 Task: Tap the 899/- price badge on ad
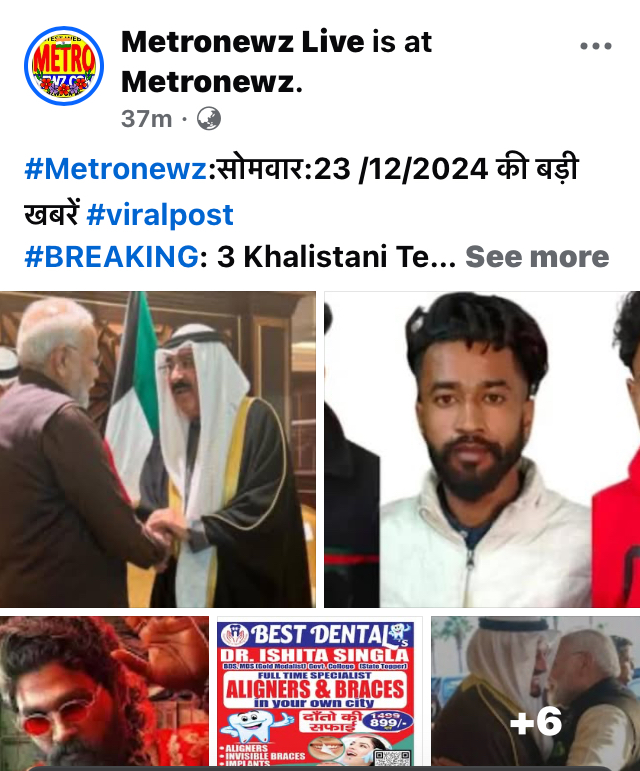click(x=388, y=721)
